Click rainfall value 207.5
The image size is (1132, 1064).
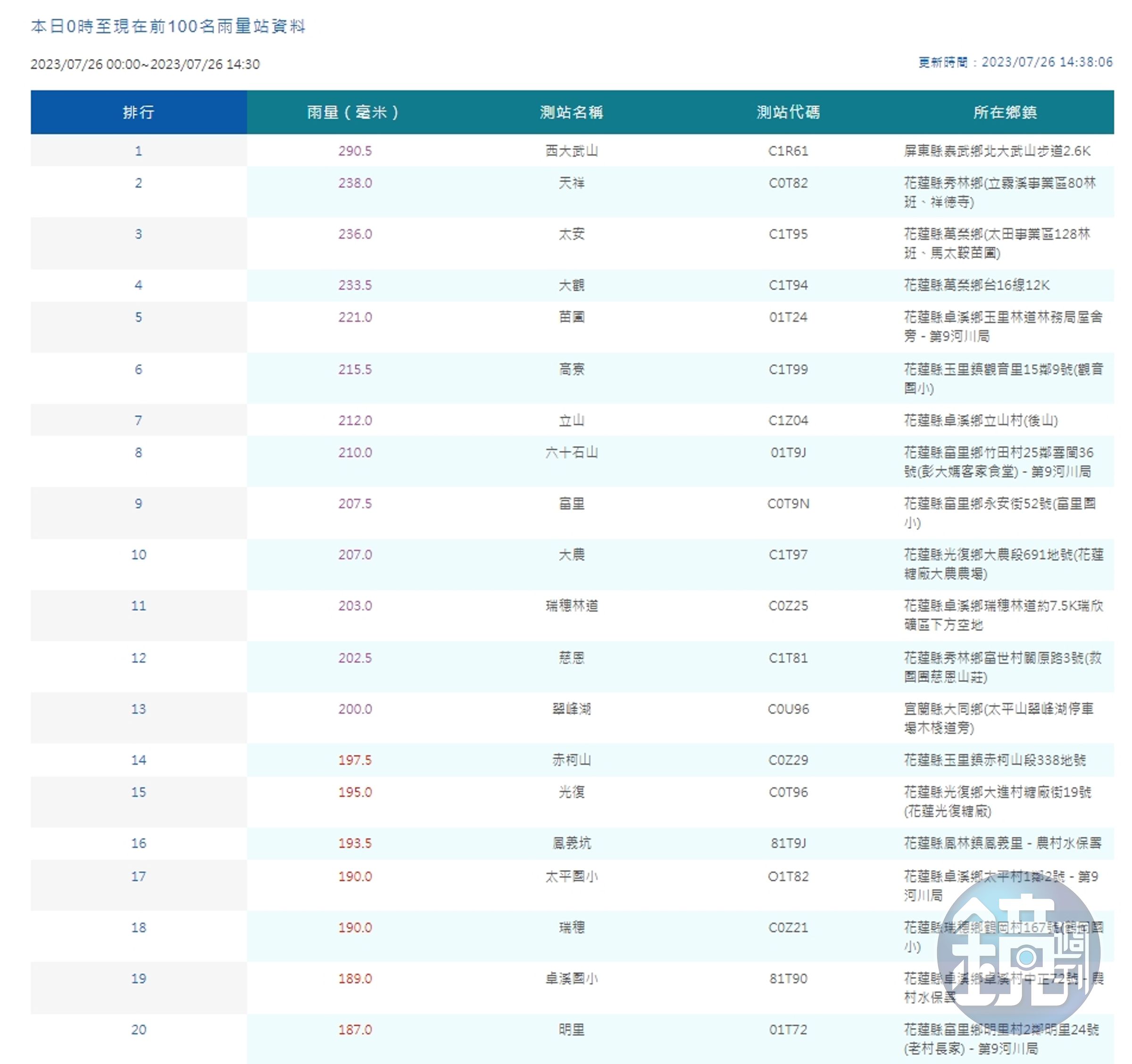(x=355, y=503)
